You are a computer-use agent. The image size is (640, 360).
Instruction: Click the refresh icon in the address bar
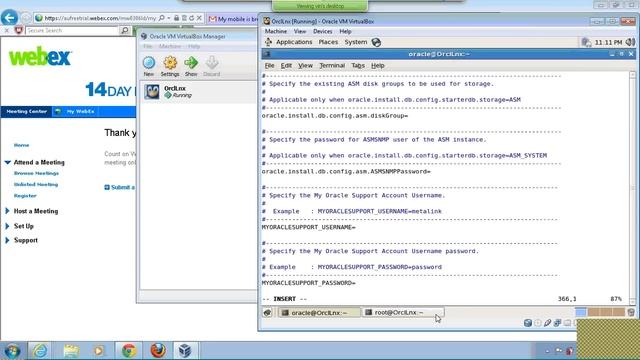[x=191, y=18]
